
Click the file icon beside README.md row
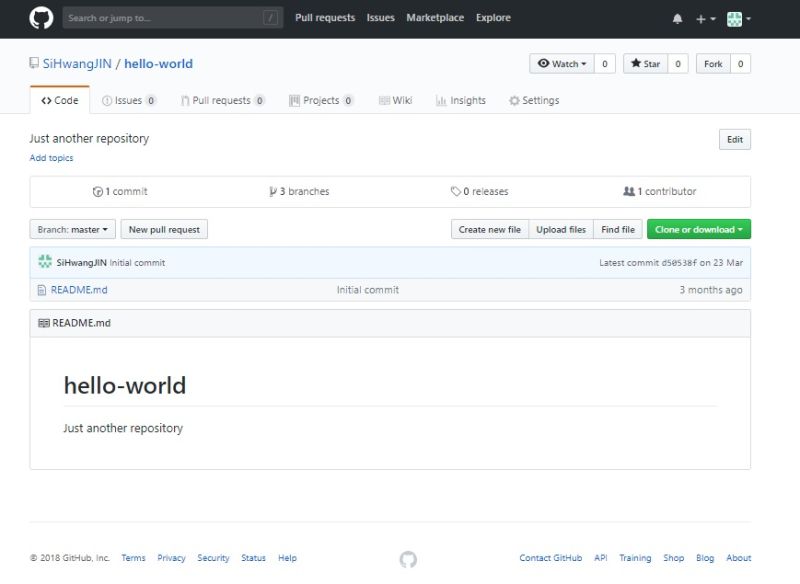pos(42,290)
